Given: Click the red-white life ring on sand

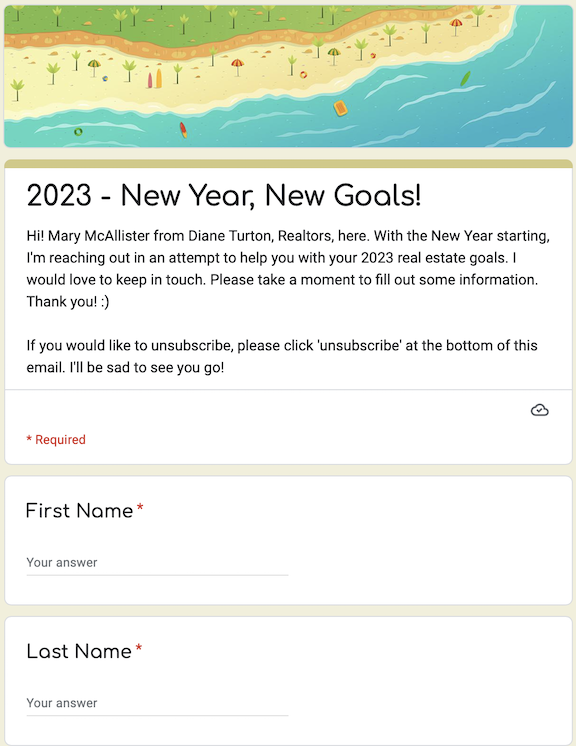Looking at the screenshot, I should click(303, 75).
